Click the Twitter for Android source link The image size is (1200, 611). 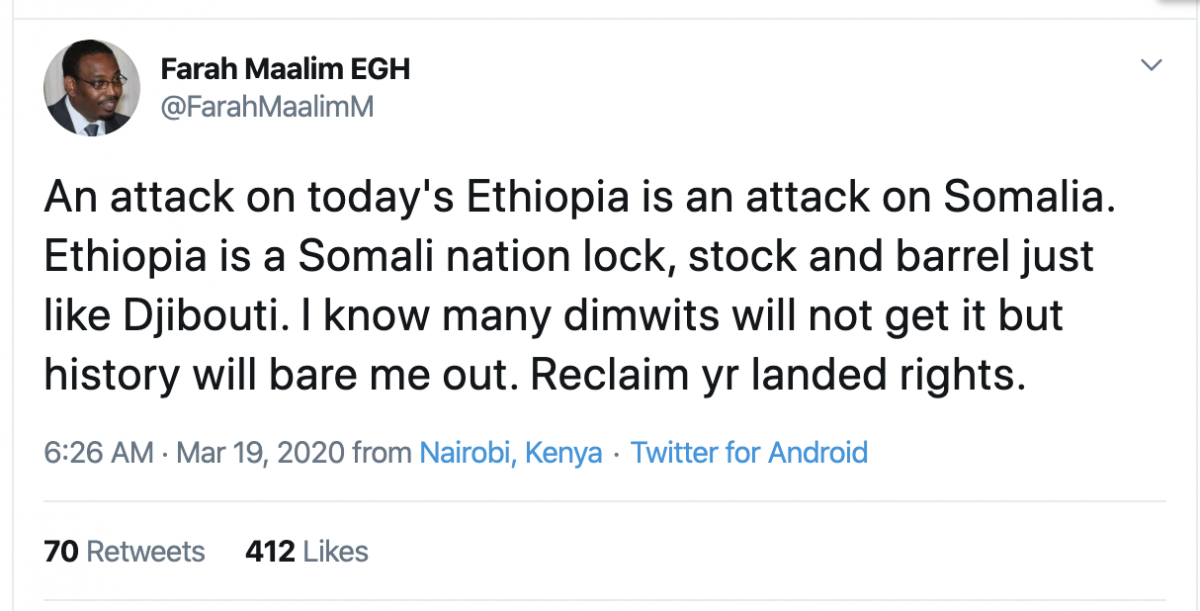749,452
